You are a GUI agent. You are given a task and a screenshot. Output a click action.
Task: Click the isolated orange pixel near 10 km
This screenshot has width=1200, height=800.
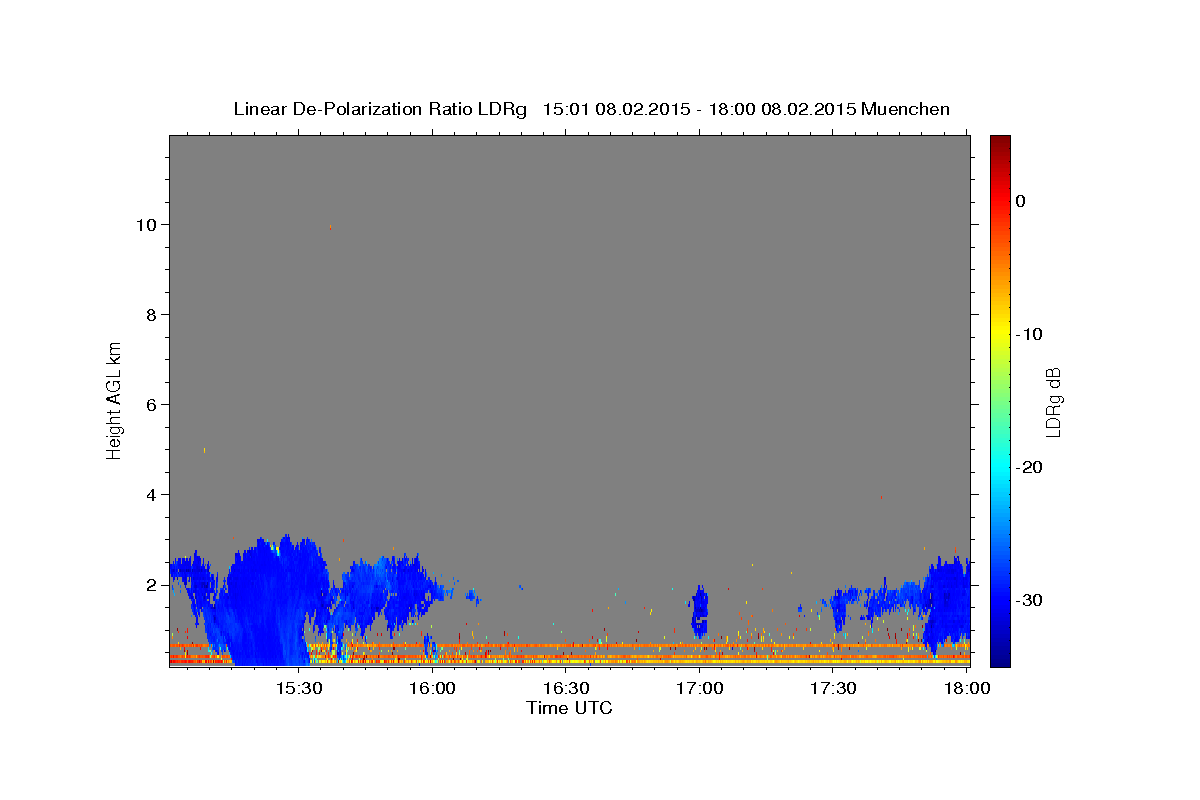pos(330,227)
